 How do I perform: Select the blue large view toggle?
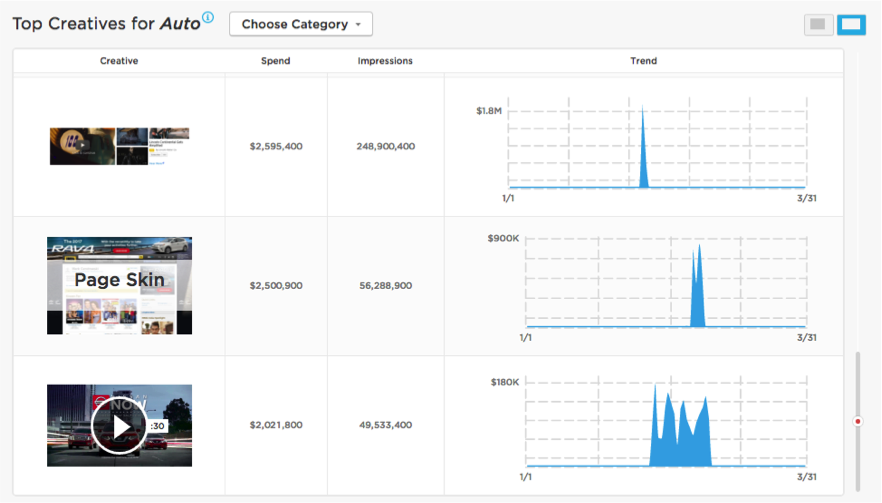tap(851, 24)
